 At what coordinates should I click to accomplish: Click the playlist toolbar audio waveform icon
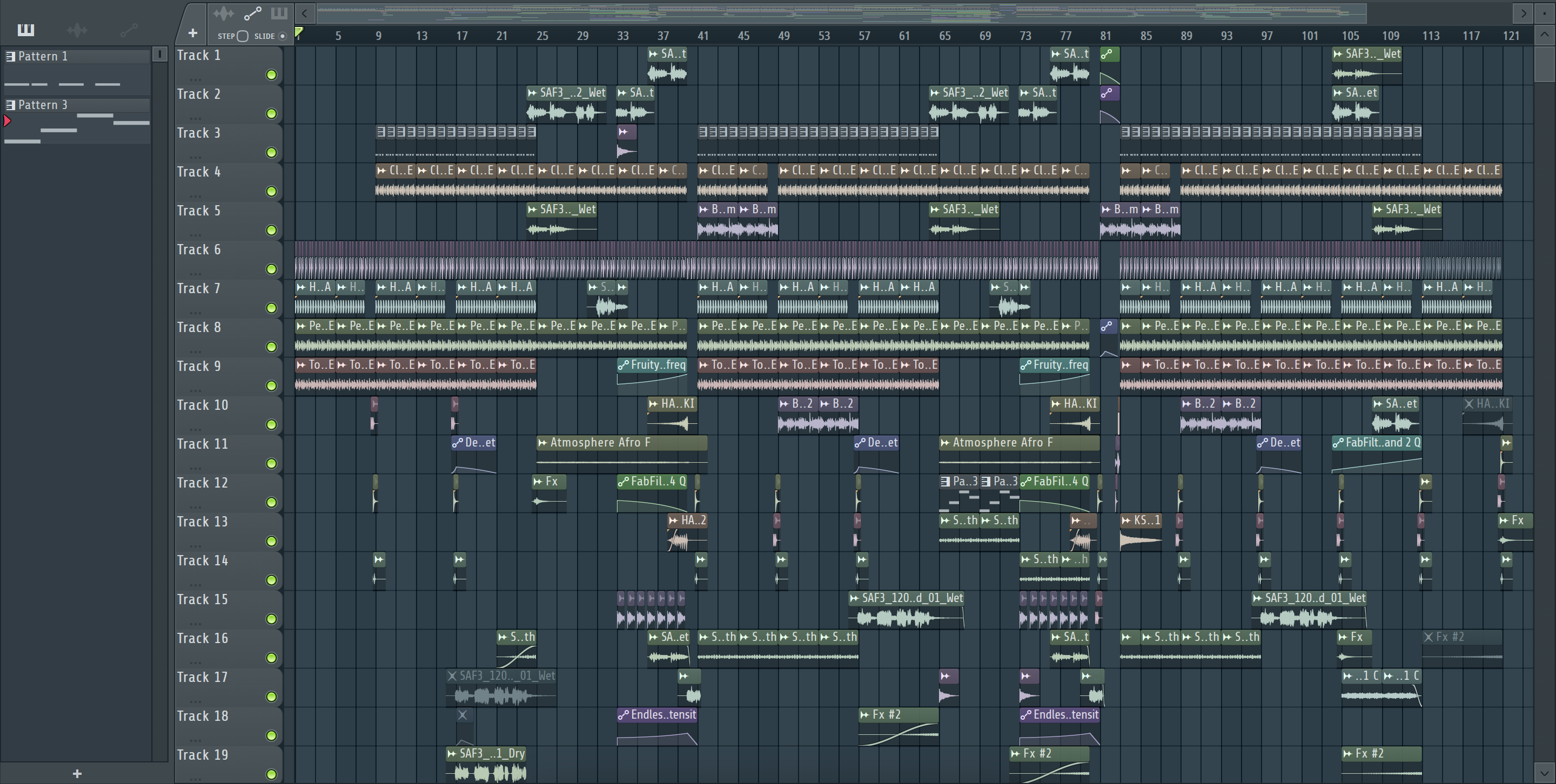[x=224, y=12]
